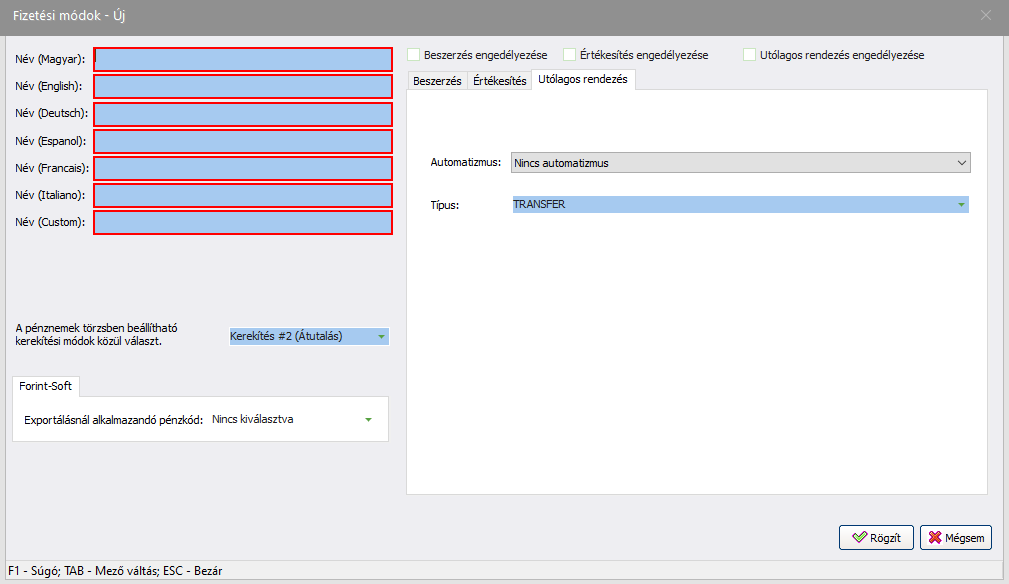Switch to the Értékesítés tab
The image size is (1009, 584).
coord(499,81)
